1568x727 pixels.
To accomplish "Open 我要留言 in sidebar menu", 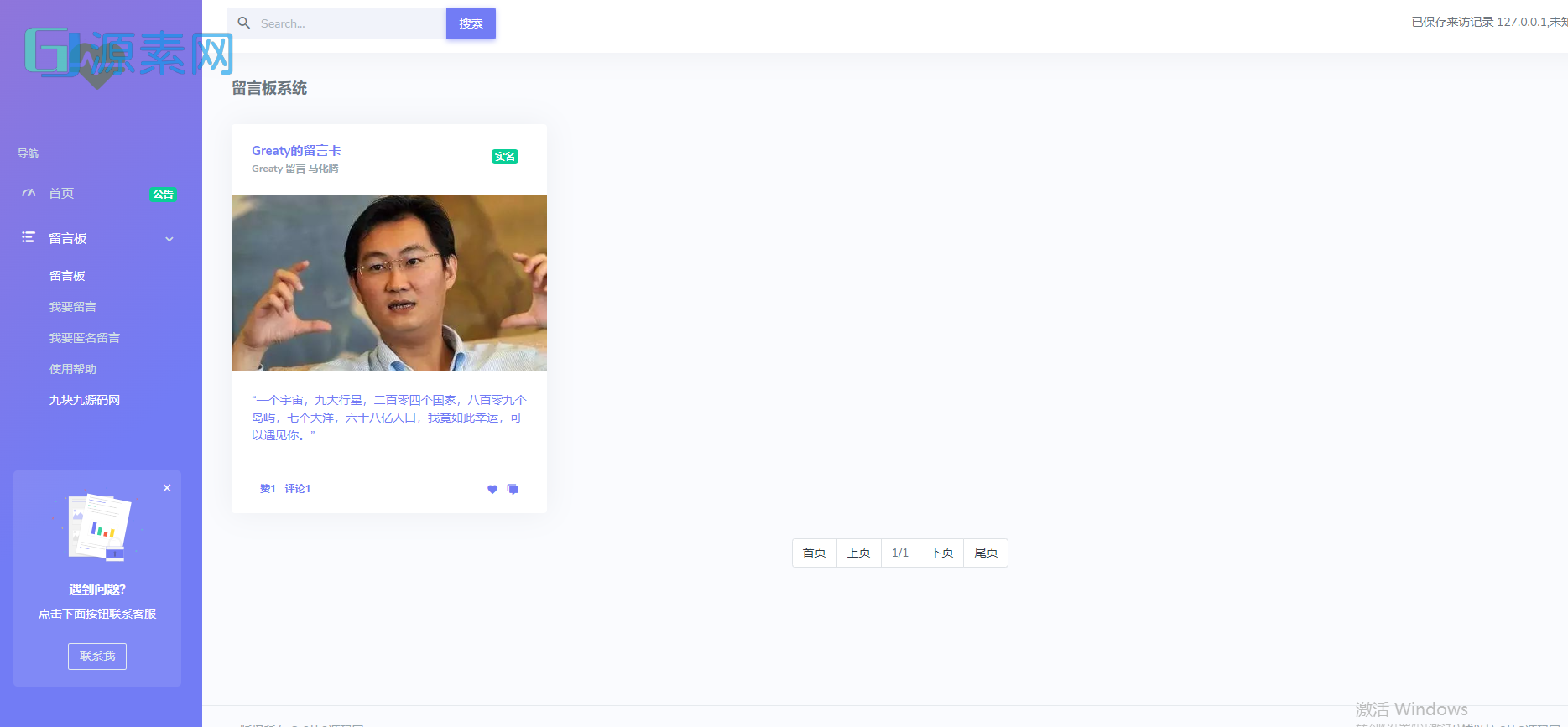I will (73, 307).
